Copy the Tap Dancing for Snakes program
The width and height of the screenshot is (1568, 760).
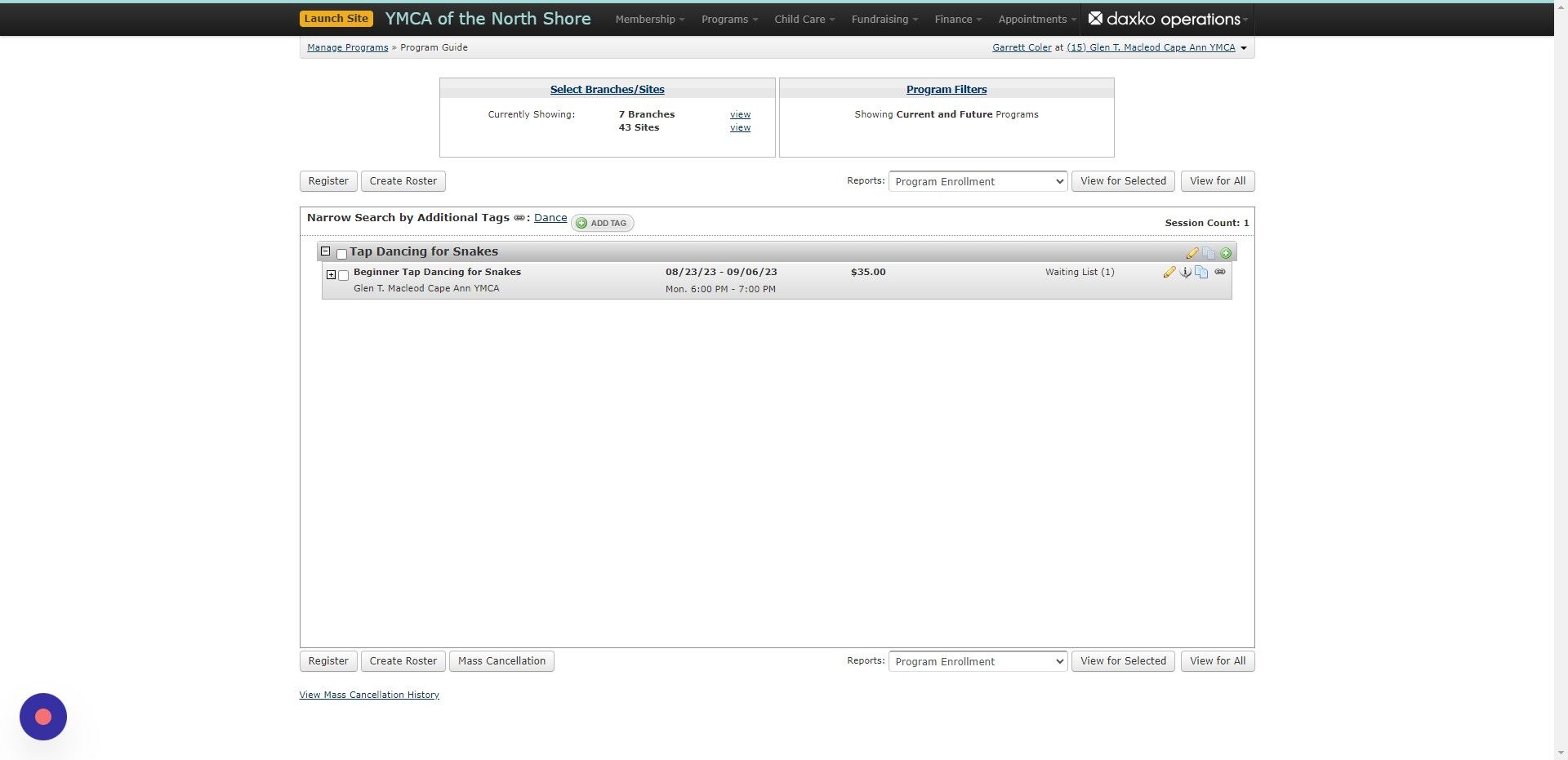(1209, 252)
